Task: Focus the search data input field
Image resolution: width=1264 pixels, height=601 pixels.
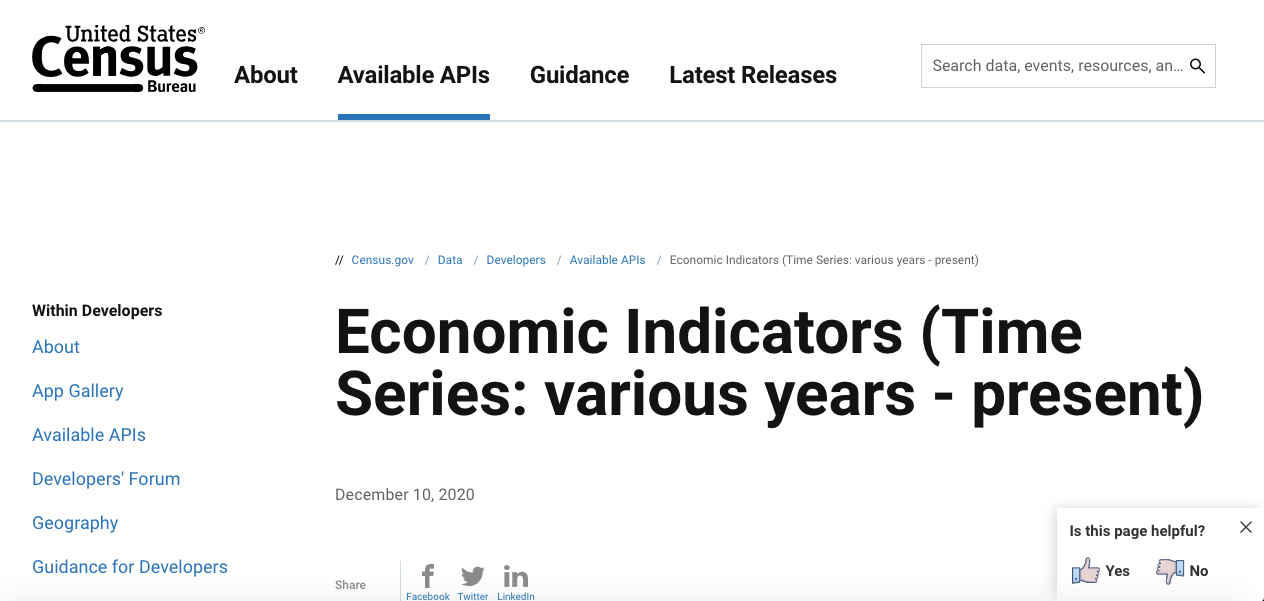Action: pyautogui.click(x=1055, y=66)
